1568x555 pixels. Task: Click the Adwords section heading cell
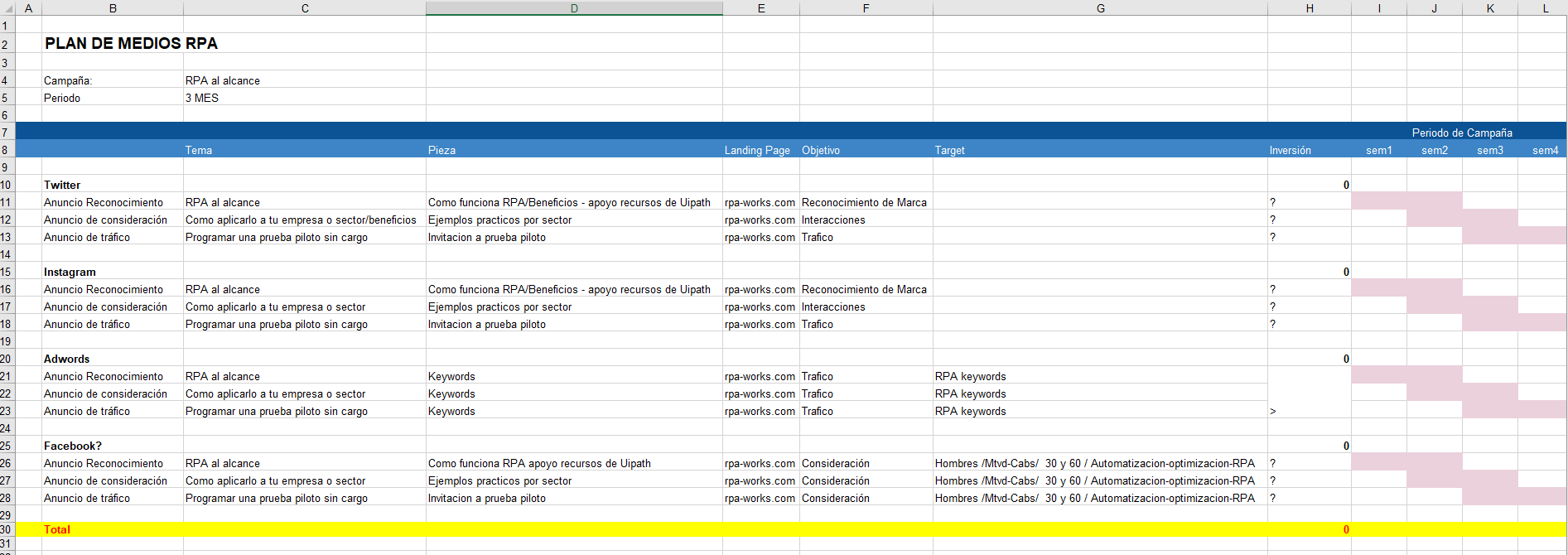click(x=113, y=359)
